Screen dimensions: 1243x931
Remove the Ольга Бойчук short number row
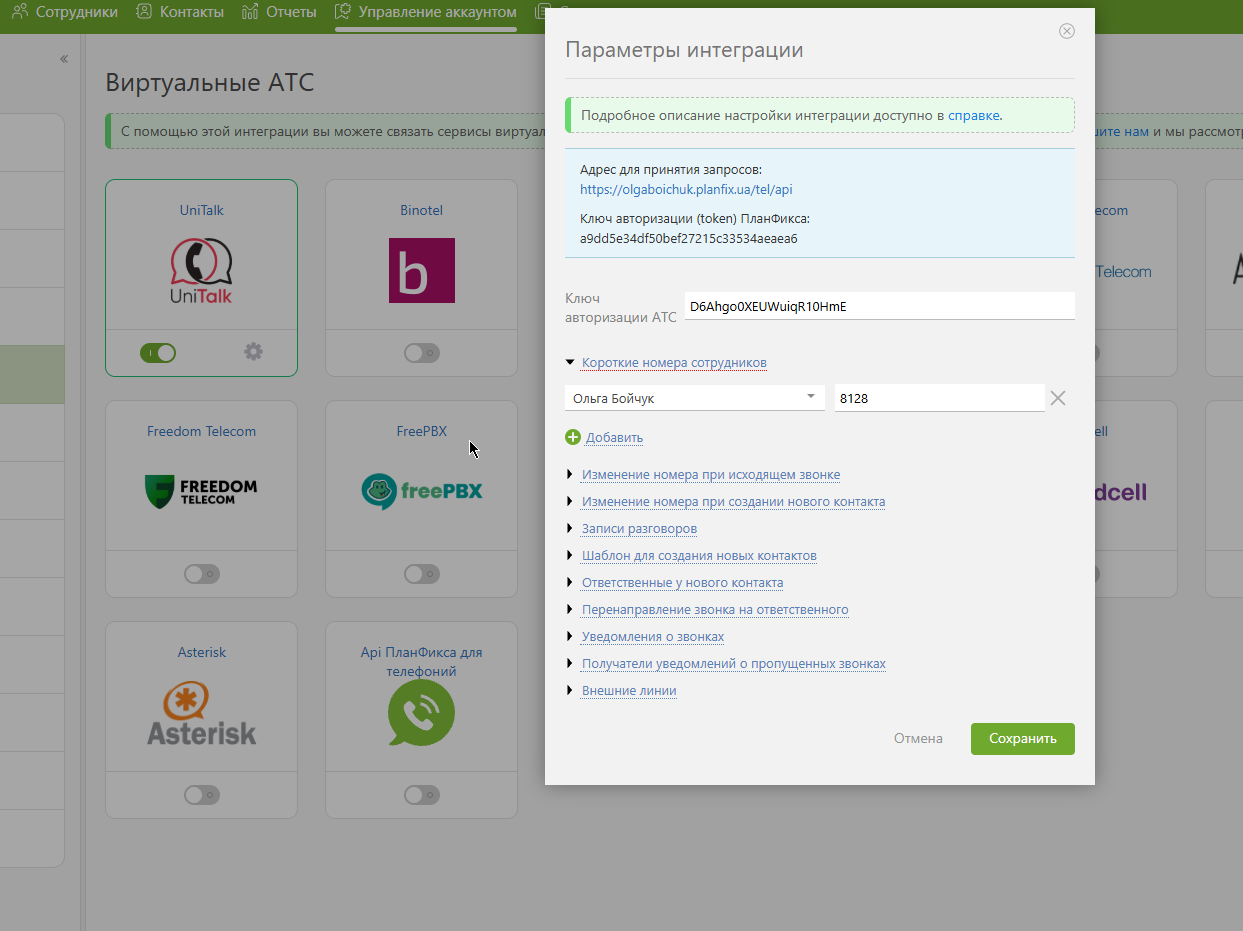[x=1058, y=398]
